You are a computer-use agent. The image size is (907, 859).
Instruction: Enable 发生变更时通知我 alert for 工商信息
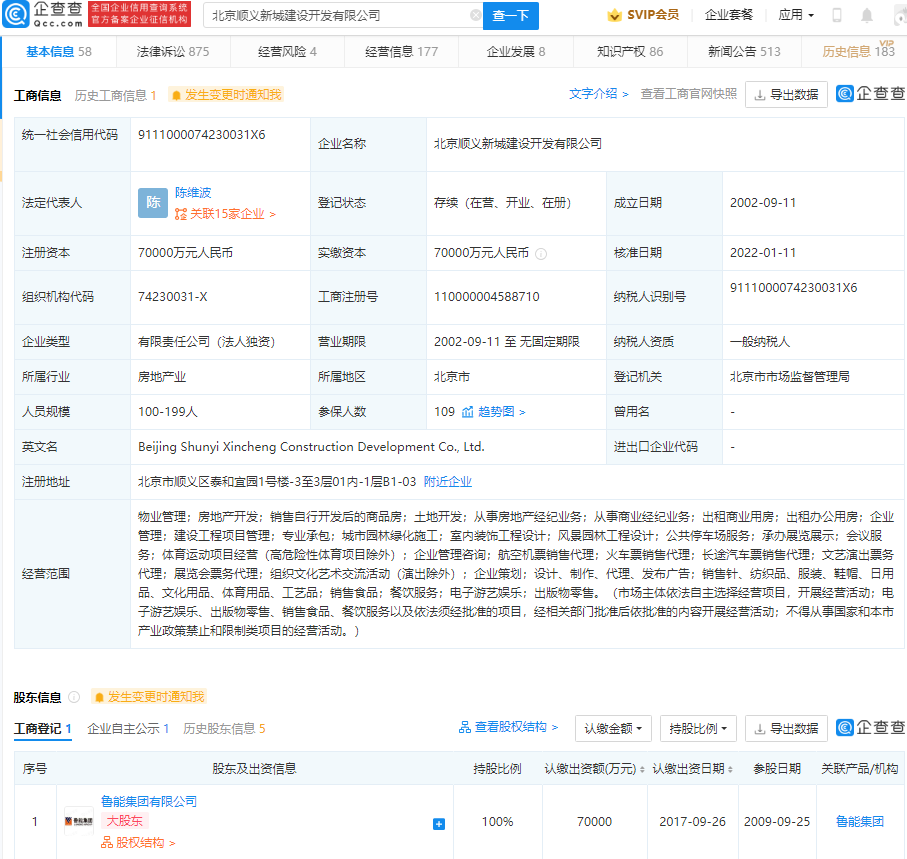[x=226, y=95]
